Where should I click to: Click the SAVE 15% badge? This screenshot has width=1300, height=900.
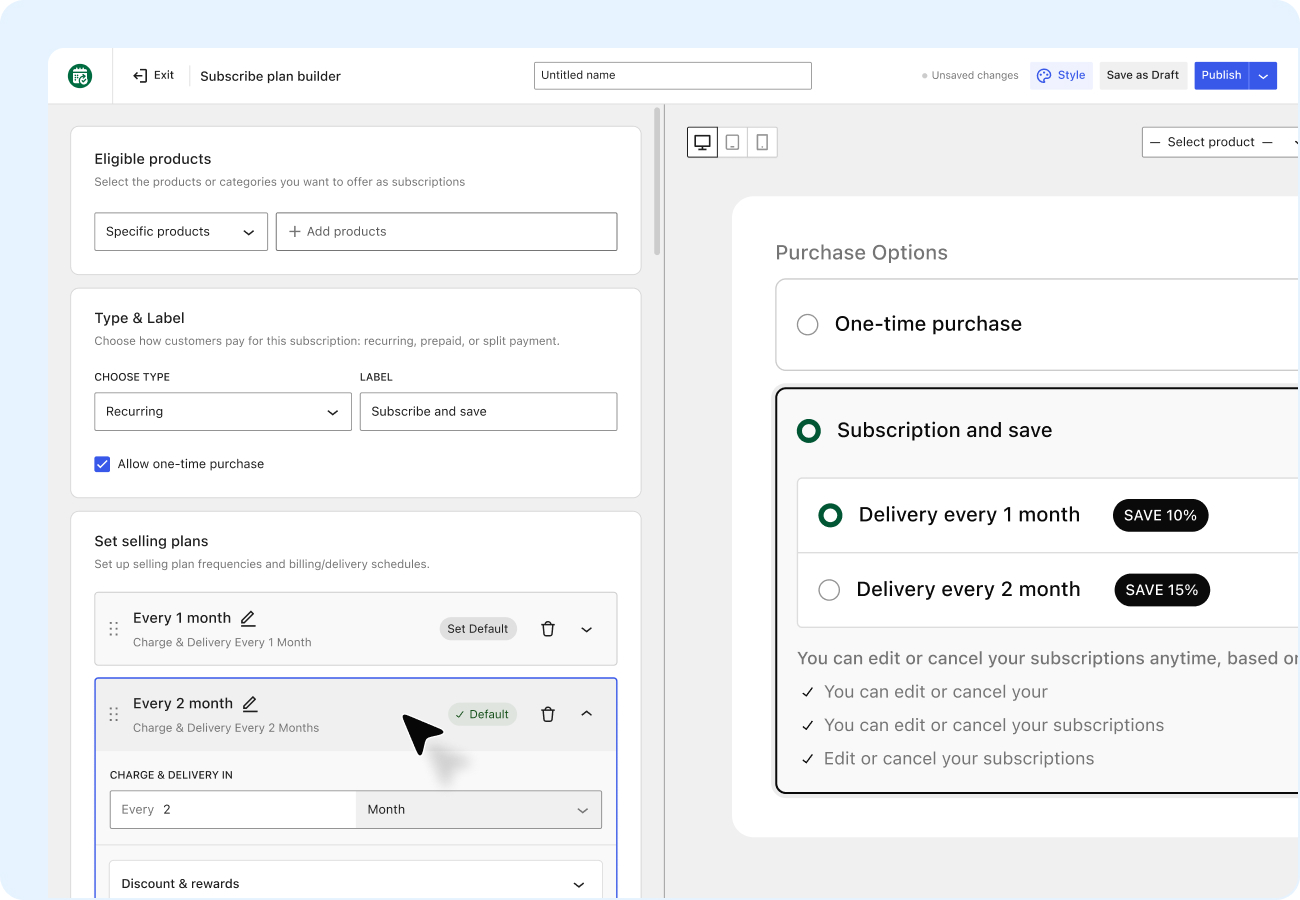point(1162,590)
